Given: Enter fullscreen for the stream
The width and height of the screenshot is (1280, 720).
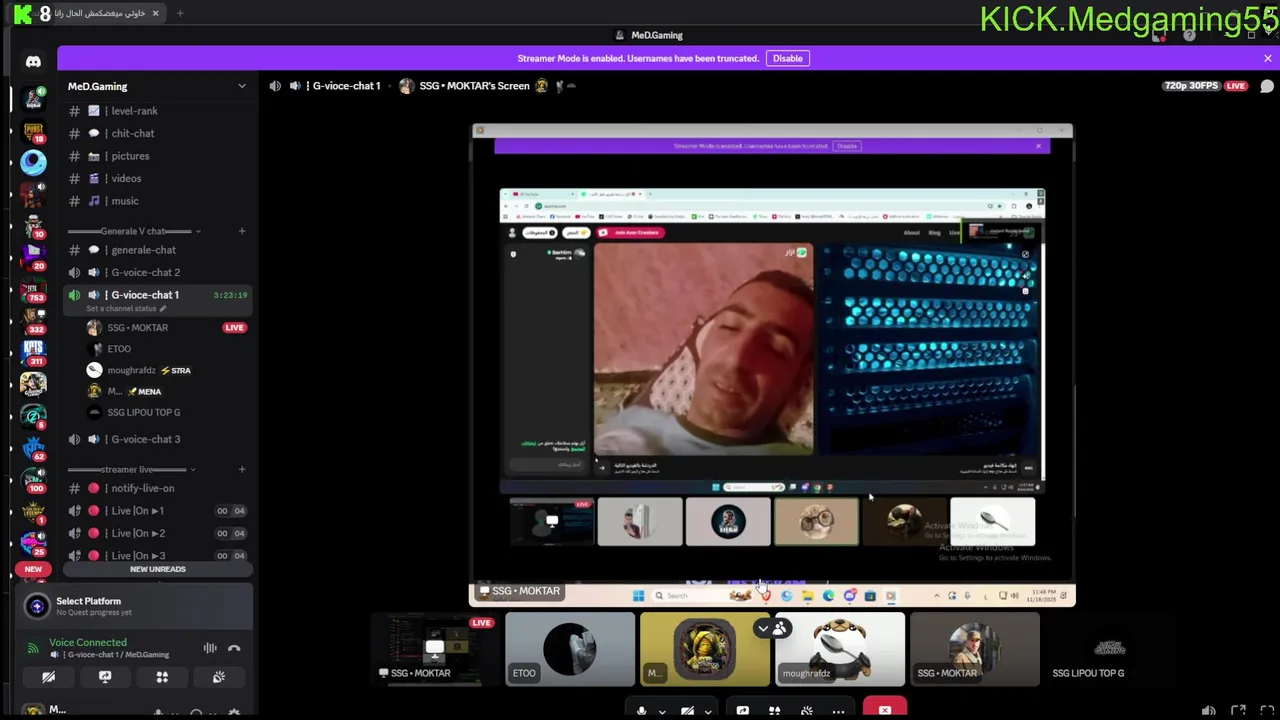Looking at the screenshot, I should point(1266,711).
